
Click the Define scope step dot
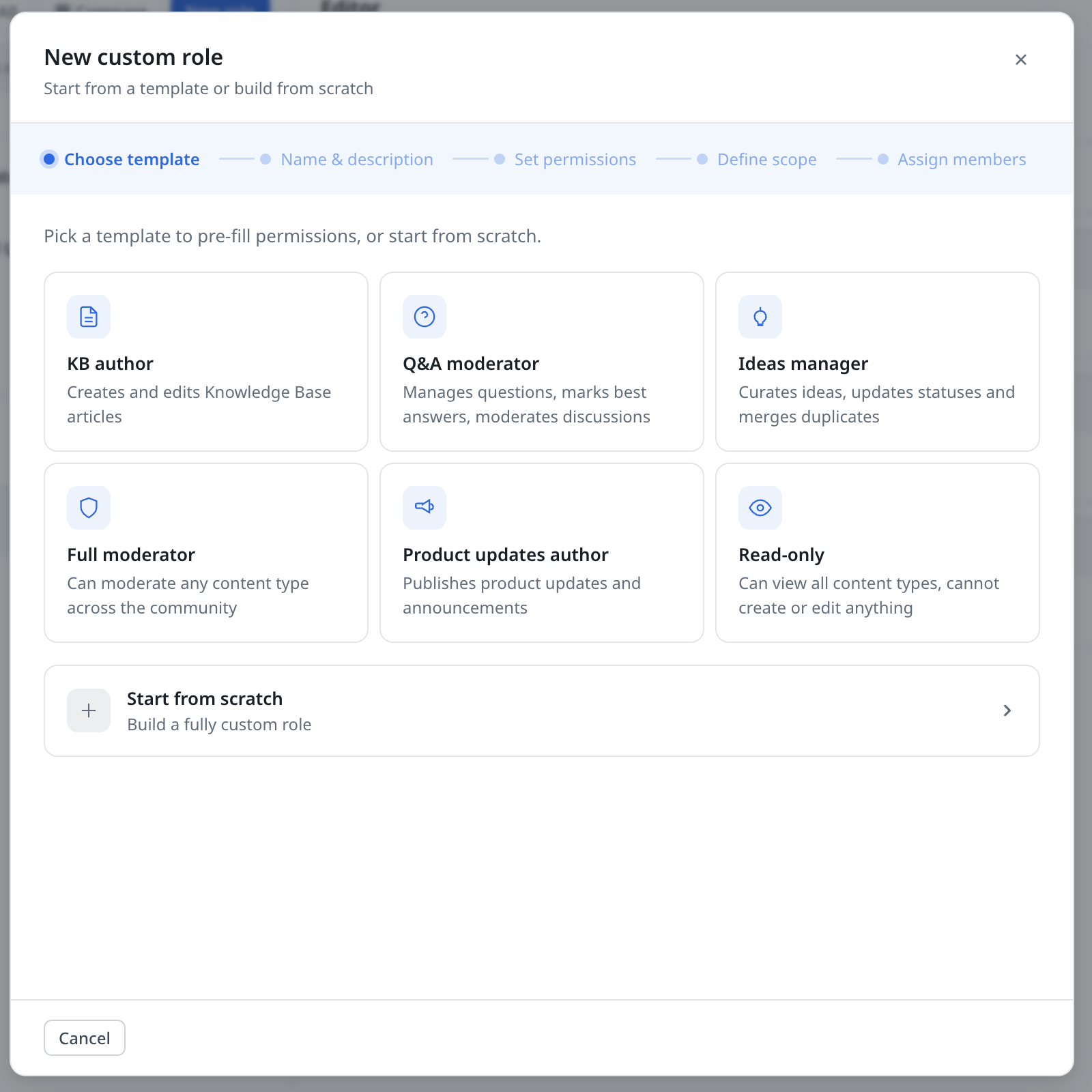(702, 159)
